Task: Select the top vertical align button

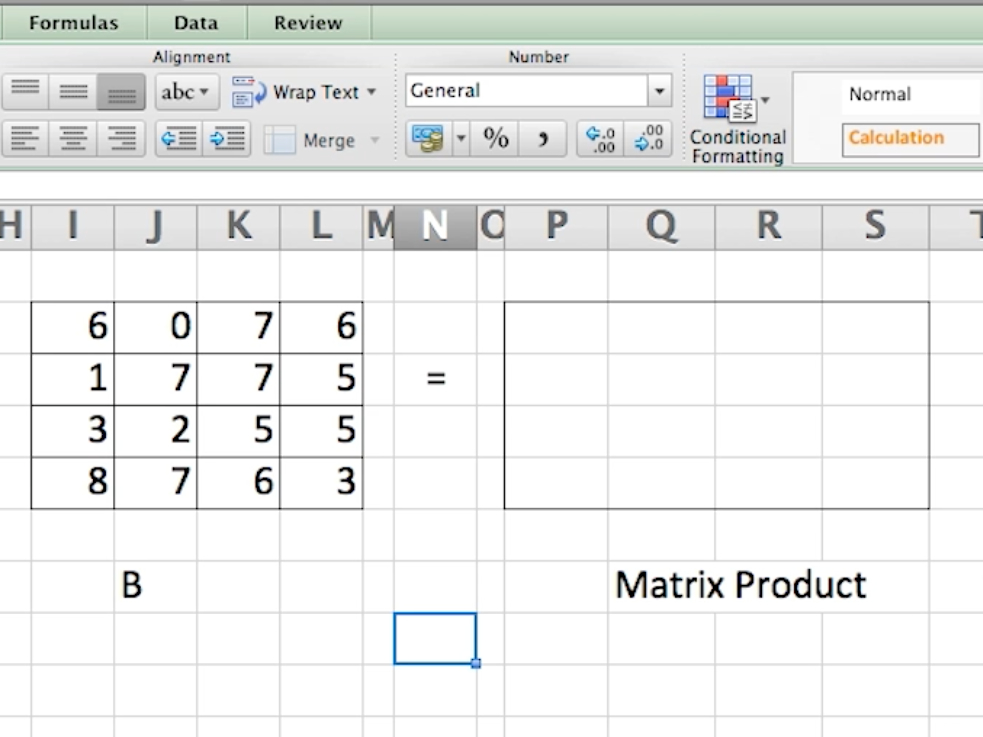Action: pos(25,92)
